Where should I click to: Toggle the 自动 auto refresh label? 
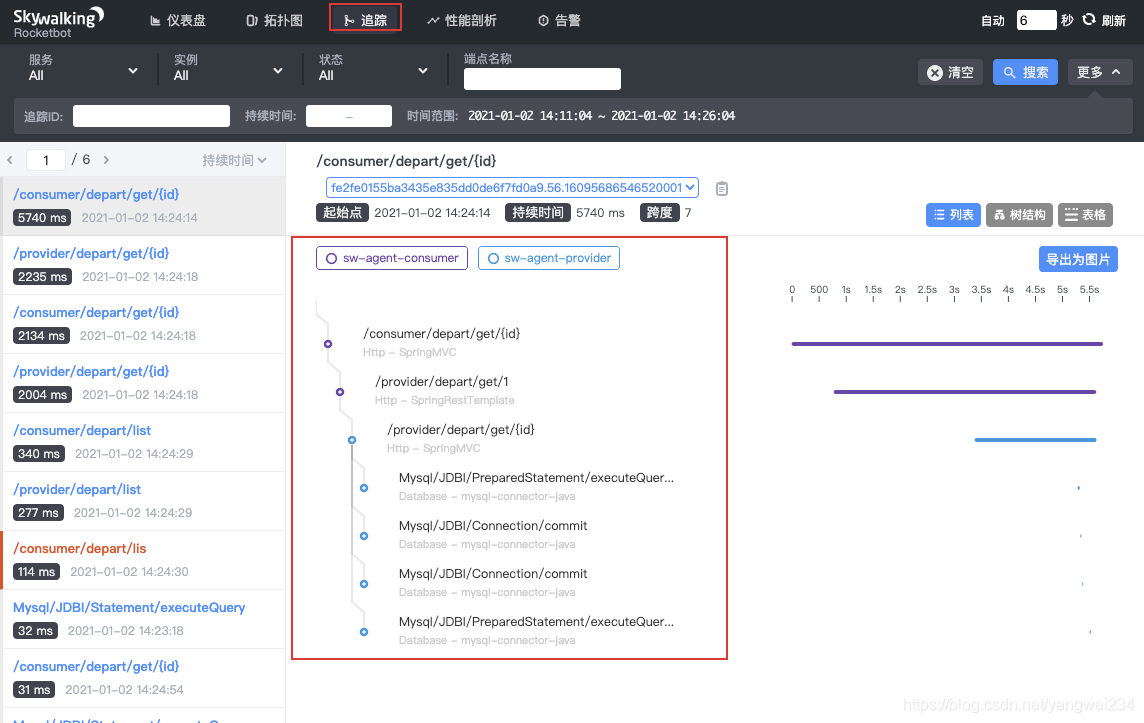coord(993,20)
